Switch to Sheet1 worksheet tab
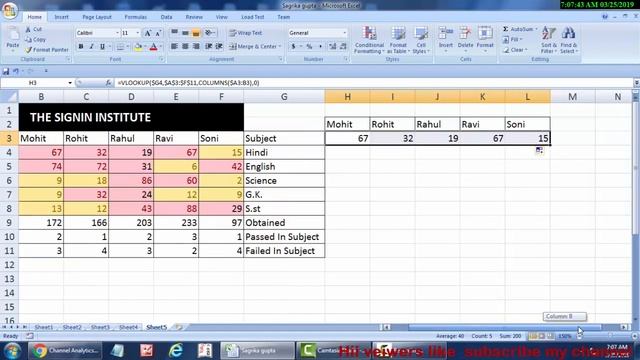 pos(44,327)
